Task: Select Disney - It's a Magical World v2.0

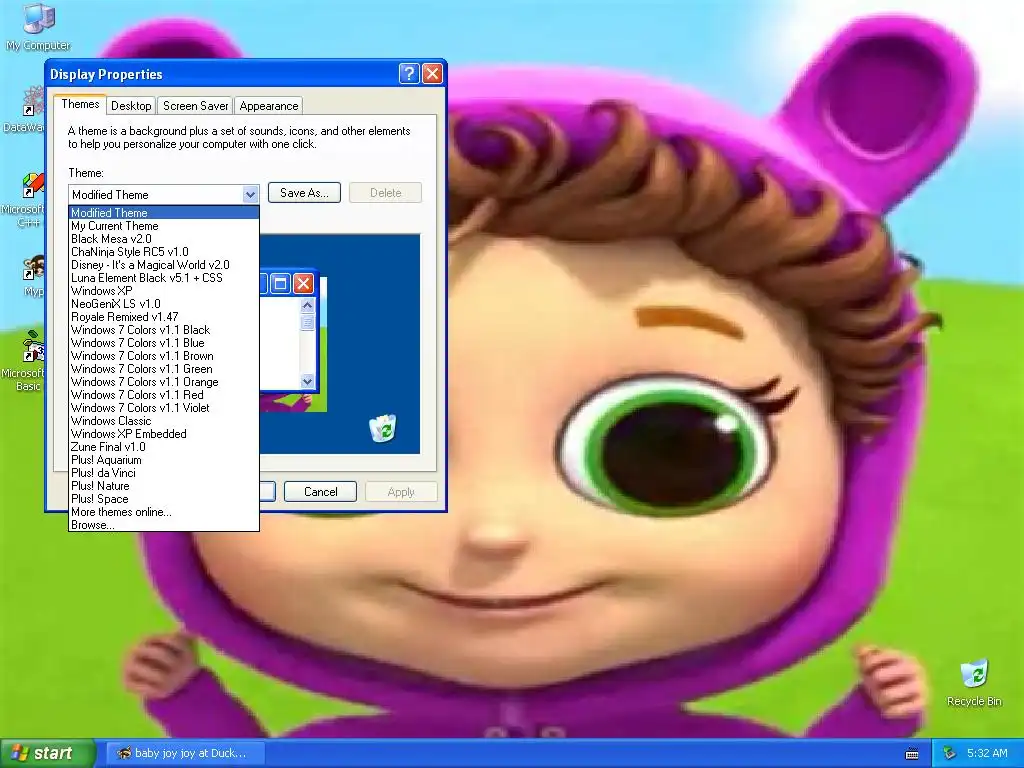Action: (x=164, y=265)
